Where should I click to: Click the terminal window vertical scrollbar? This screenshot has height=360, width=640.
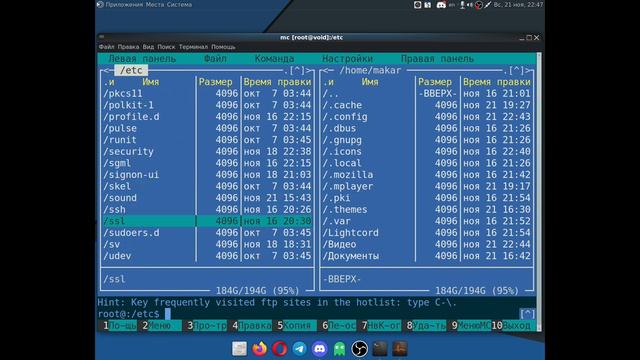(x=539, y=192)
